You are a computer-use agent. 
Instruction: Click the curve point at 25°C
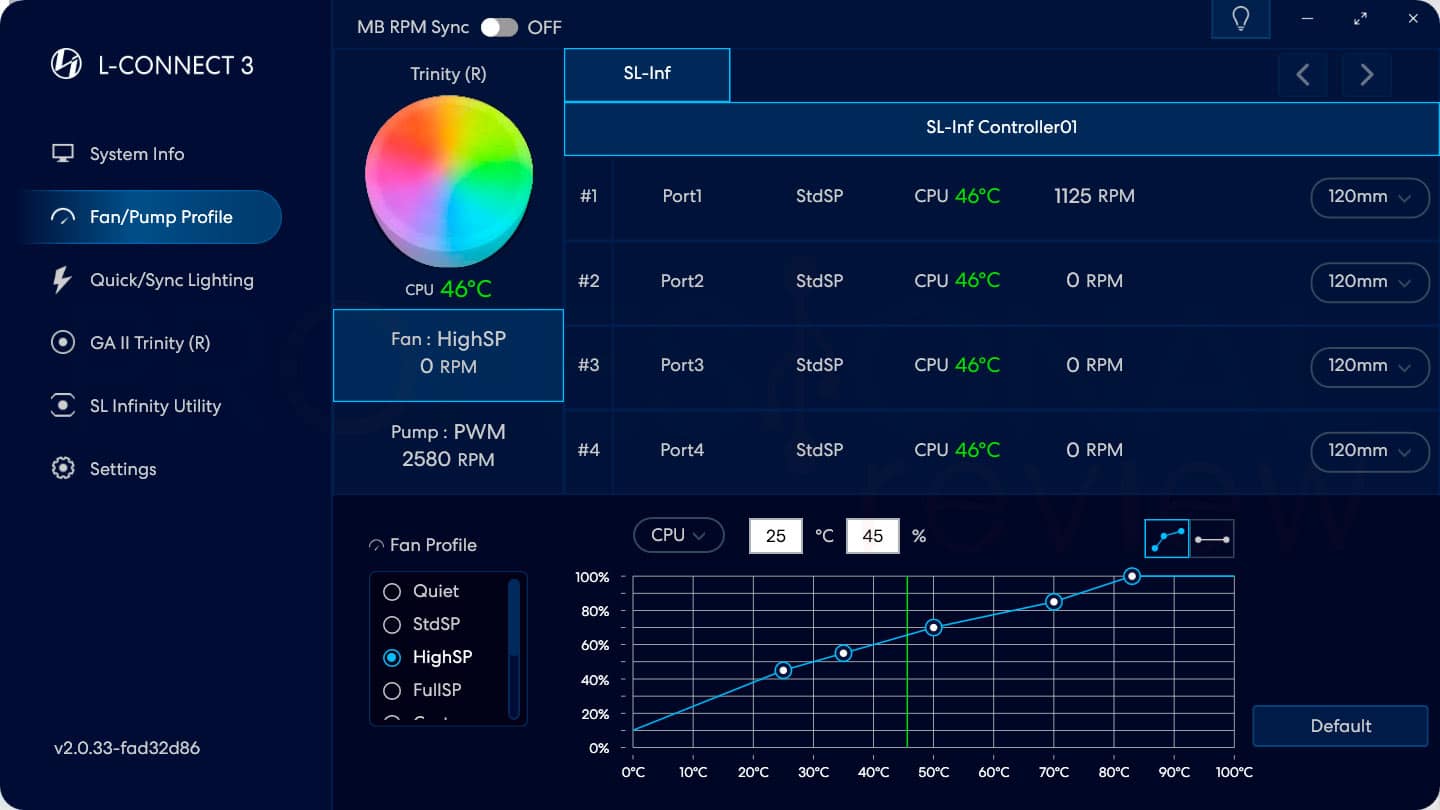[x=783, y=670]
